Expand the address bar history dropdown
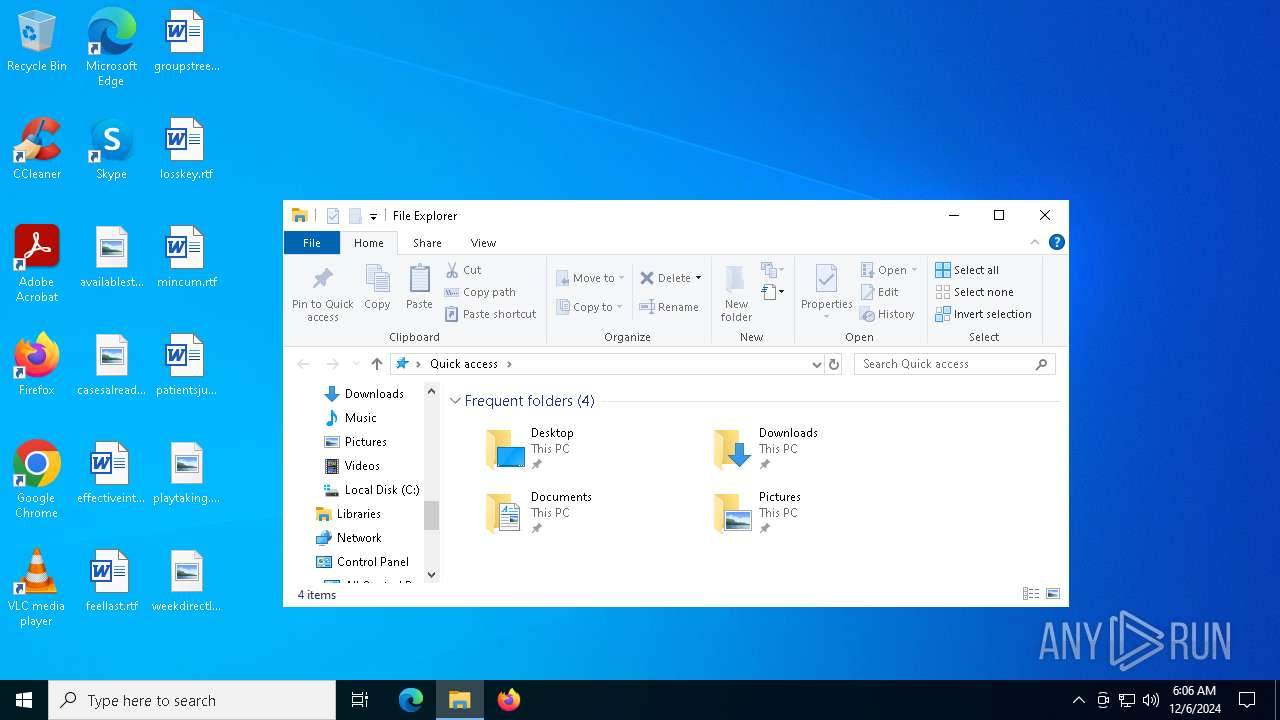The image size is (1280, 720). tap(817, 364)
